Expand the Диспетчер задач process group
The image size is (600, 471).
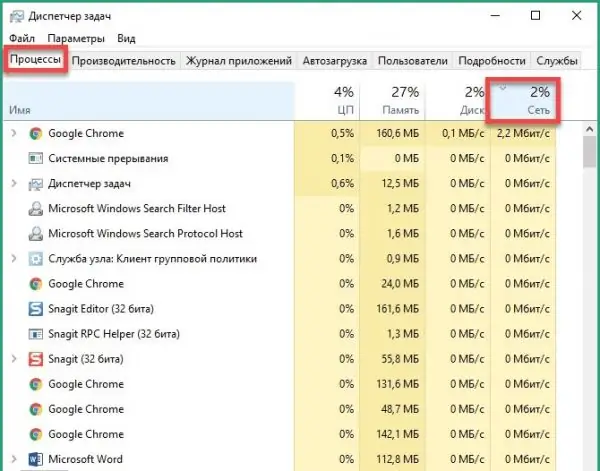pos(14,183)
